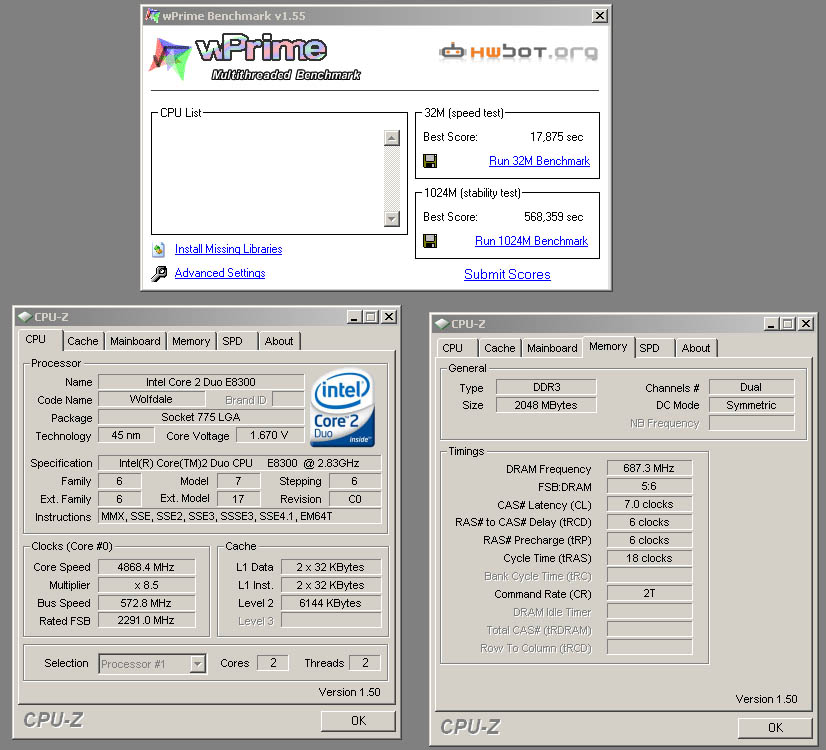The height and width of the screenshot is (750, 826).
Task: Click the FSB:DRAM ratio 5:6
Action: (x=649, y=486)
